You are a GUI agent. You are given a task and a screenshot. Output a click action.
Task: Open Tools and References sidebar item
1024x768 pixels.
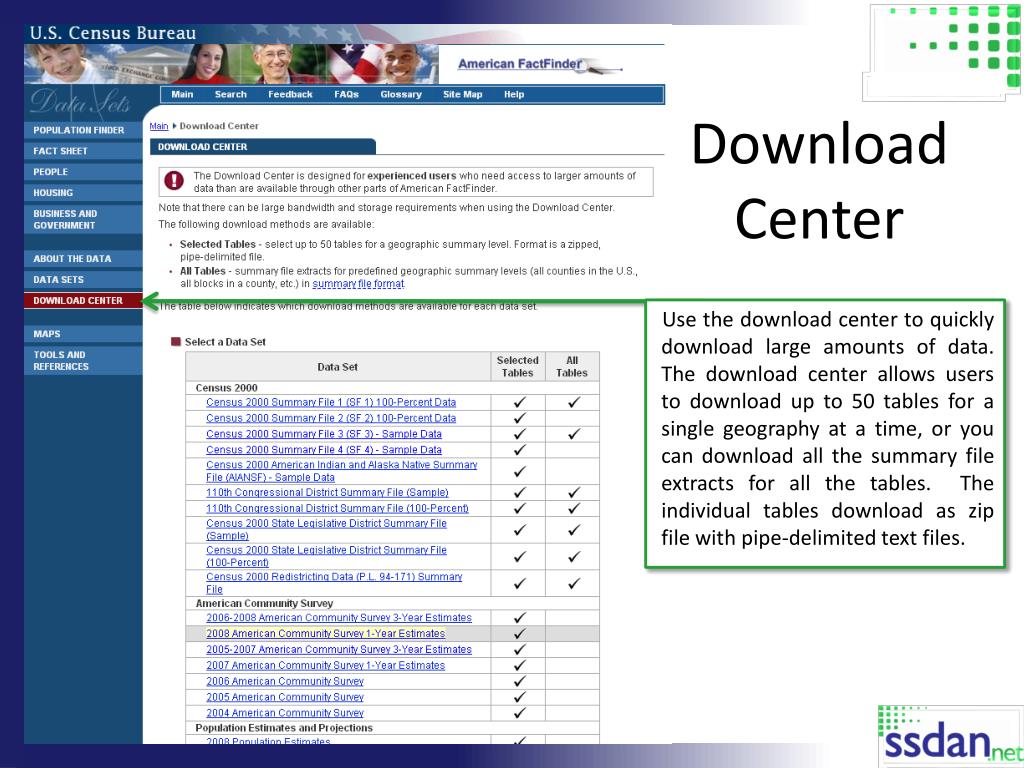tap(84, 360)
